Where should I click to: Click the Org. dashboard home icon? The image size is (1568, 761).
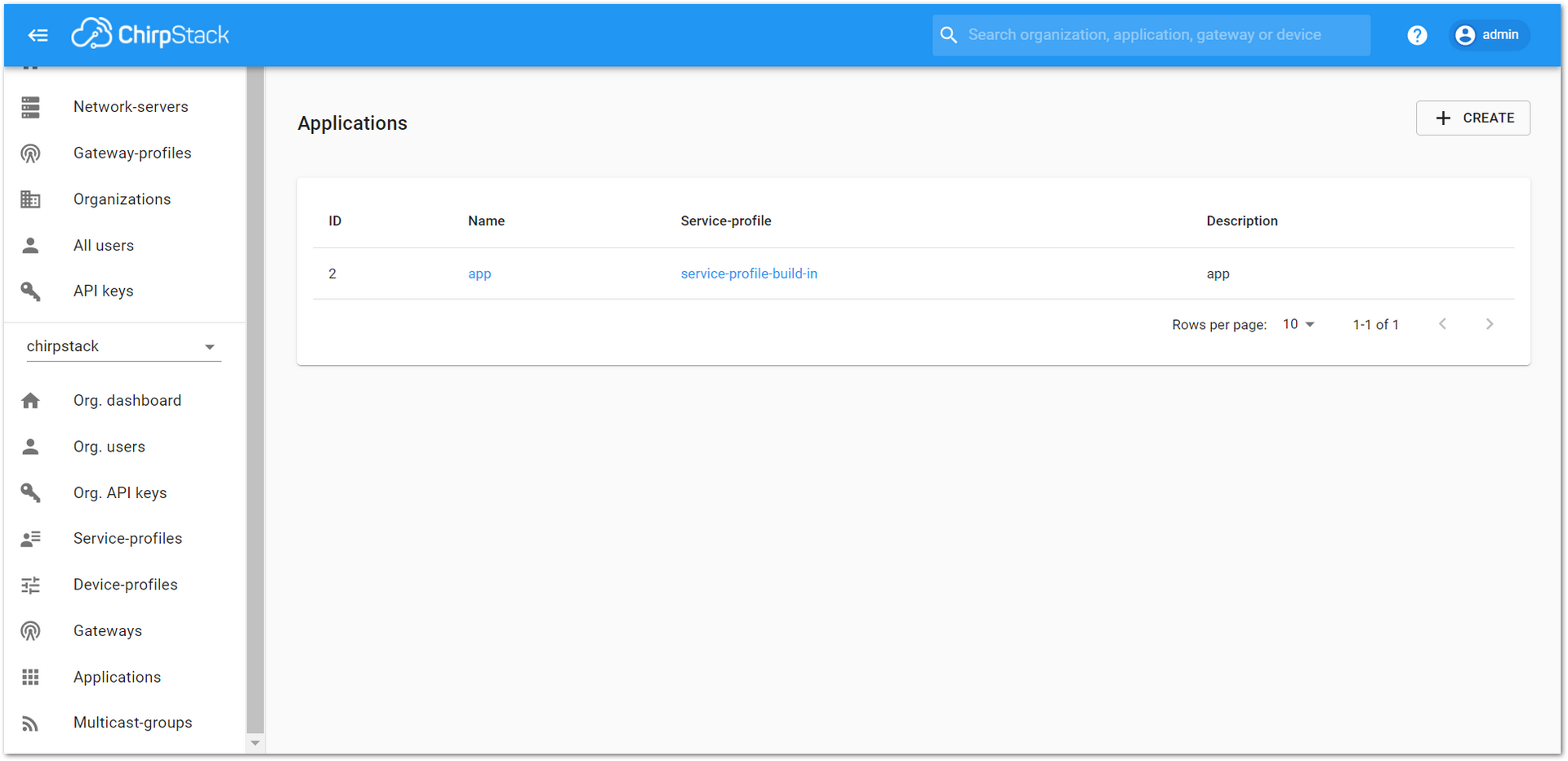click(31, 401)
